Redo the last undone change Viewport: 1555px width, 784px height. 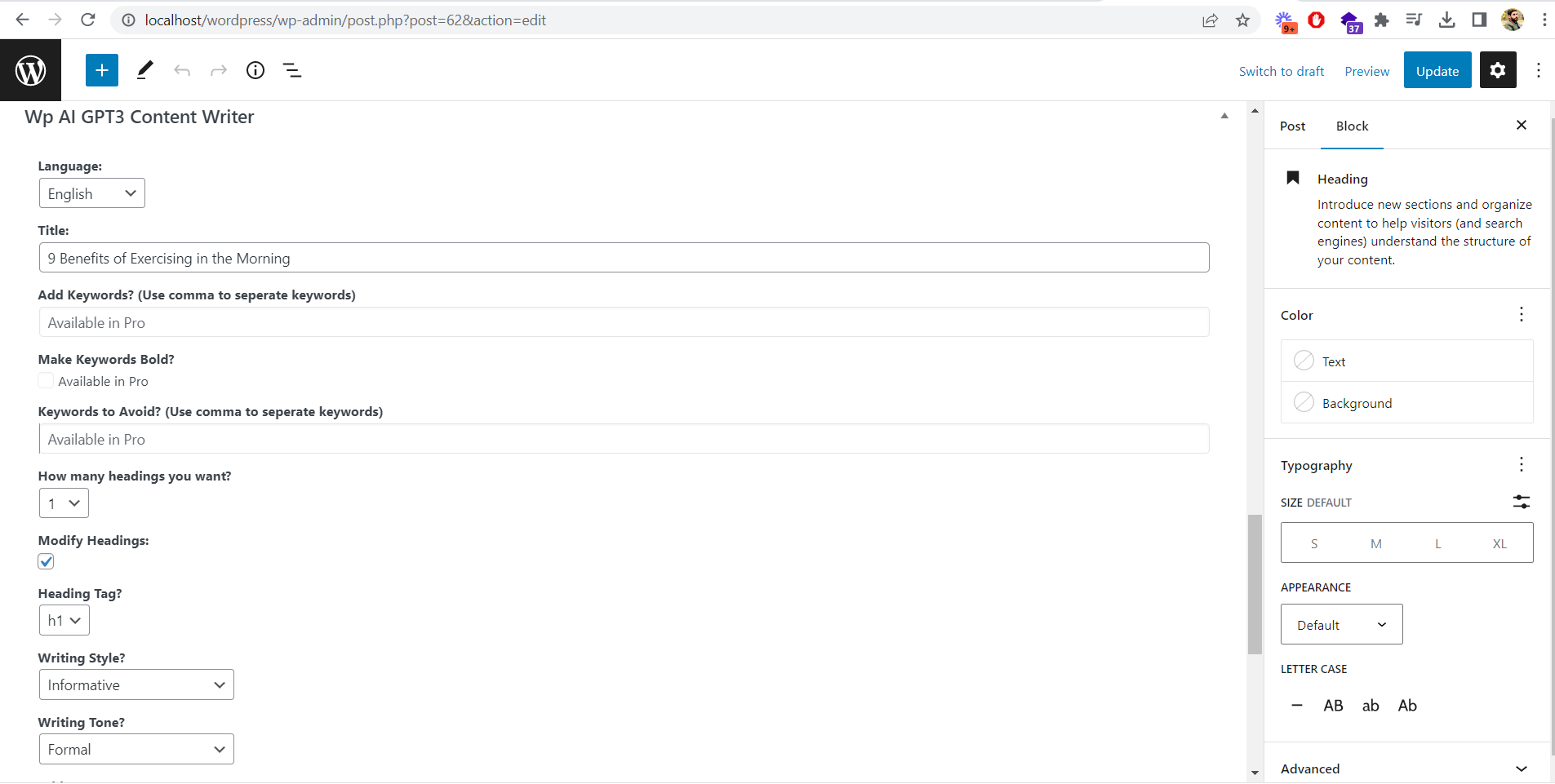(x=219, y=71)
